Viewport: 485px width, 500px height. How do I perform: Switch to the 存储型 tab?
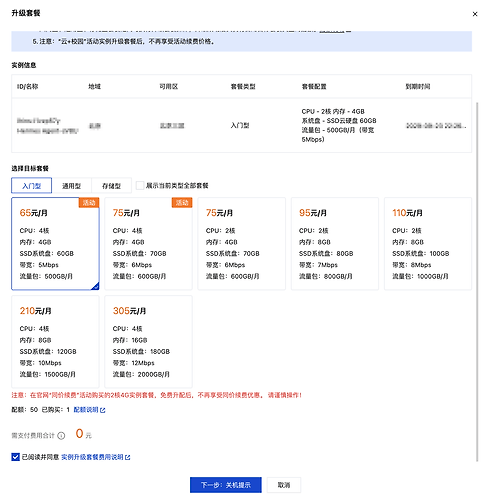(x=111, y=185)
